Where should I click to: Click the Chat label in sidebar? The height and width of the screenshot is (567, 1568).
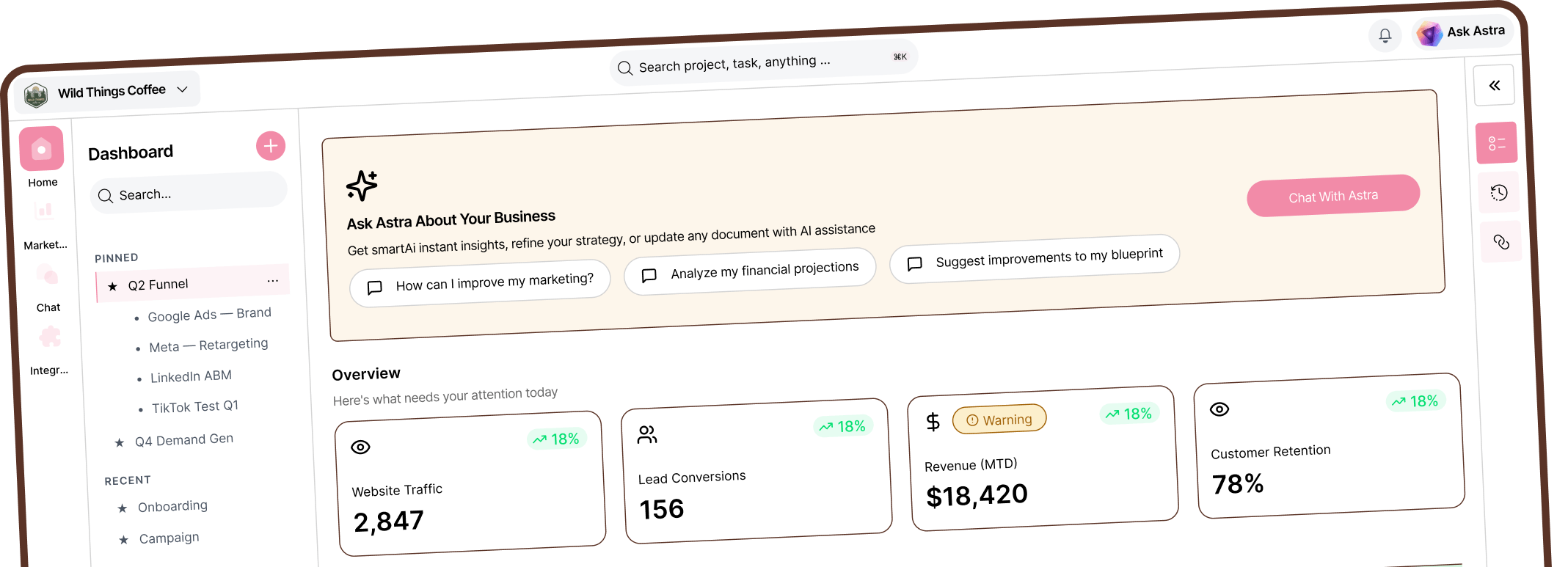(x=48, y=307)
